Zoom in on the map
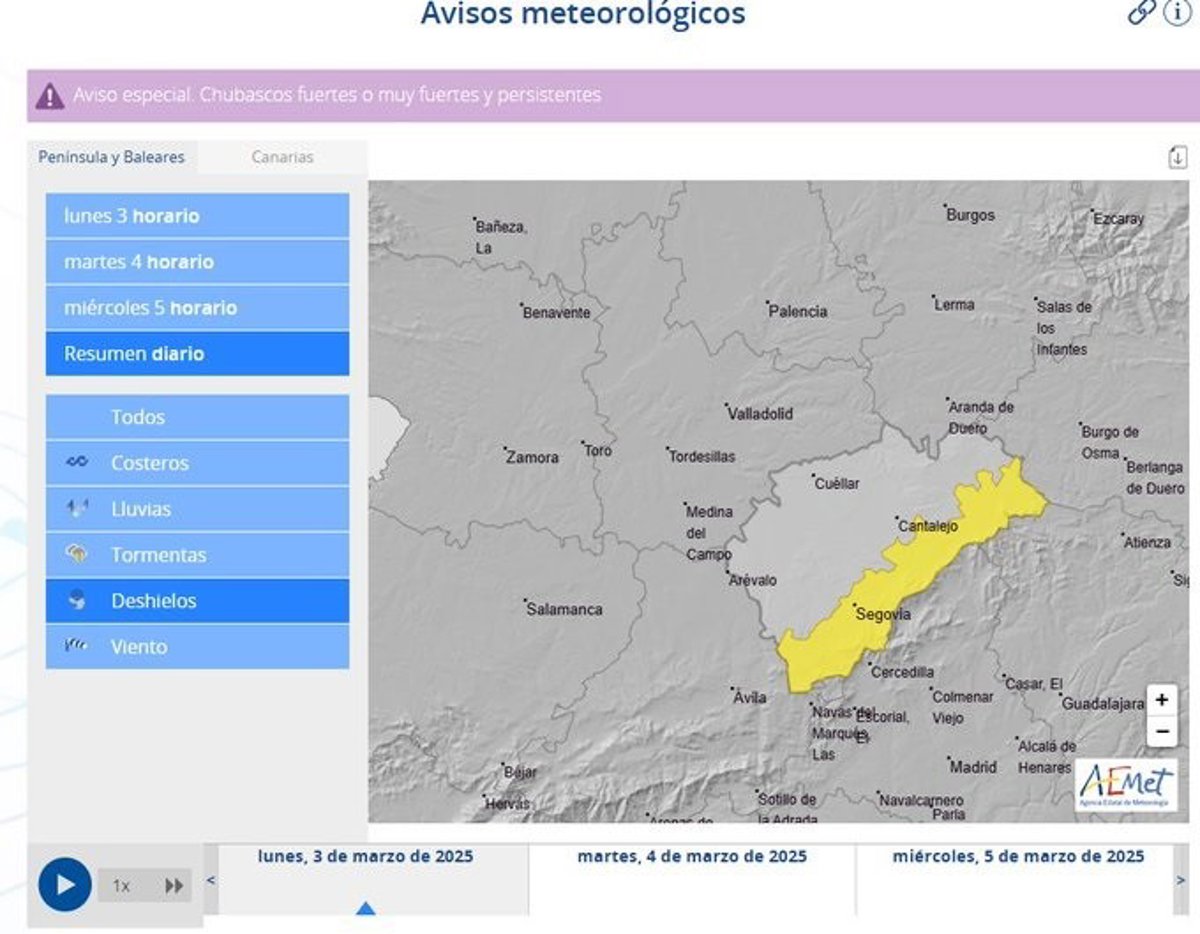Screen dimensions: 1200x934 1161,700
